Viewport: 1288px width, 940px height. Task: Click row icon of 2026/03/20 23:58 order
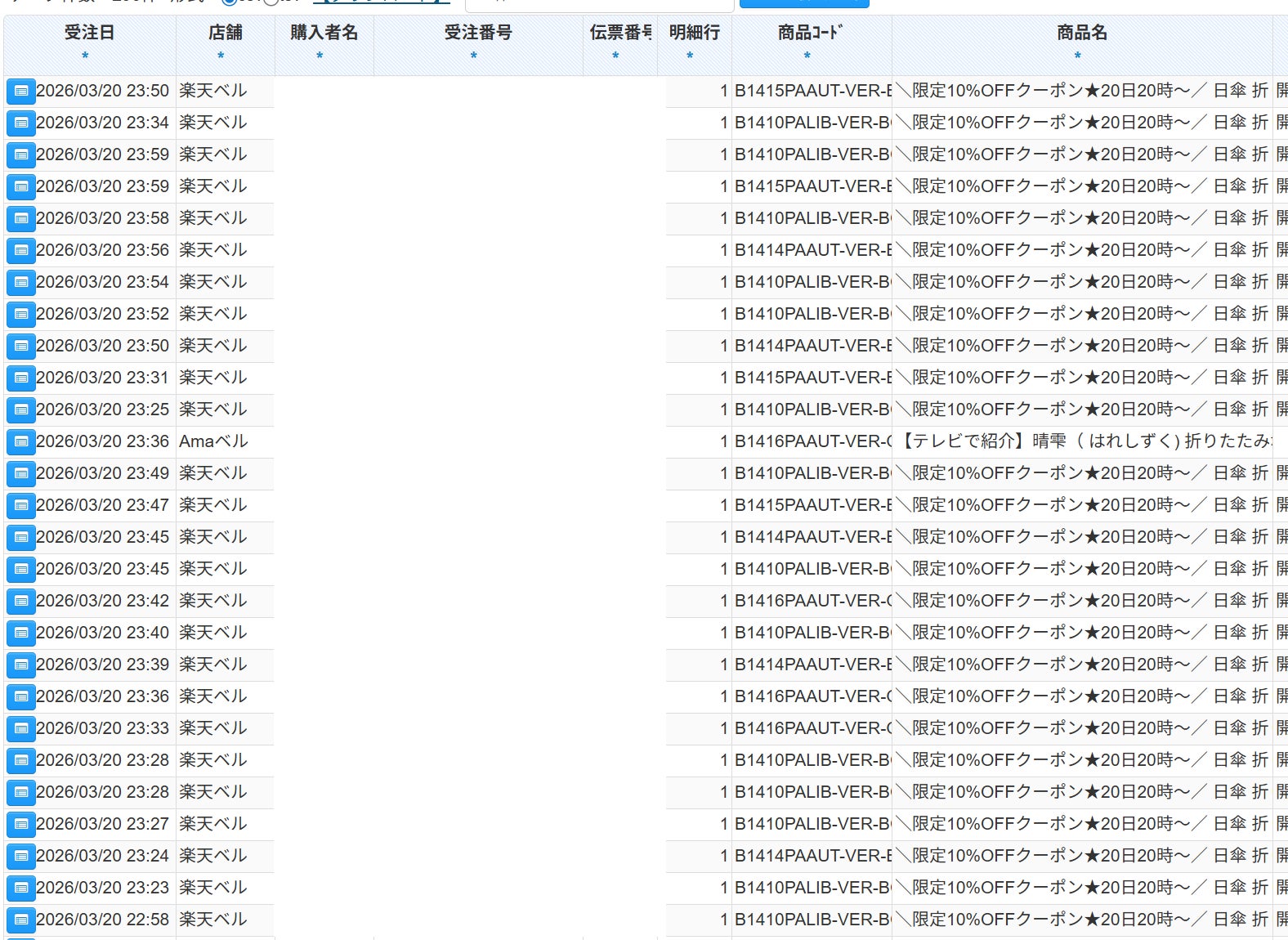pyautogui.click(x=21, y=218)
